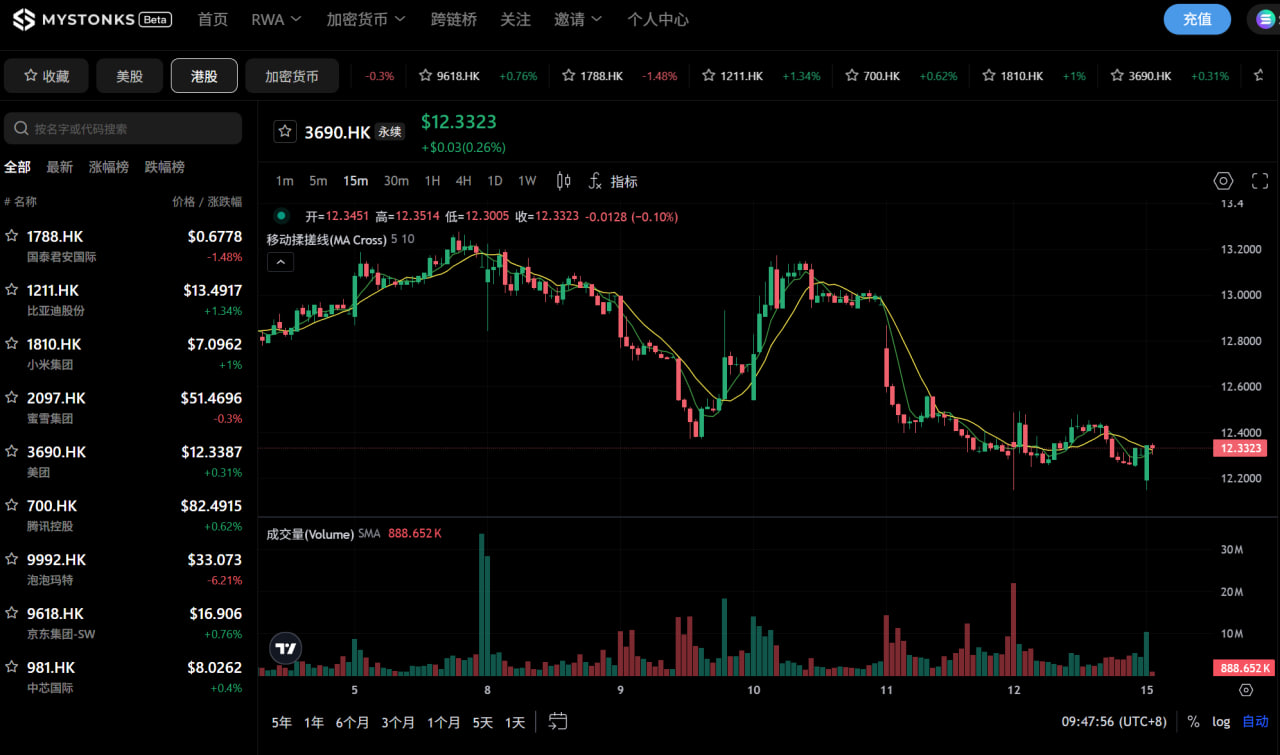Click the star on the 小米集团 list row
The width and height of the screenshot is (1280, 755).
point(12,344)
